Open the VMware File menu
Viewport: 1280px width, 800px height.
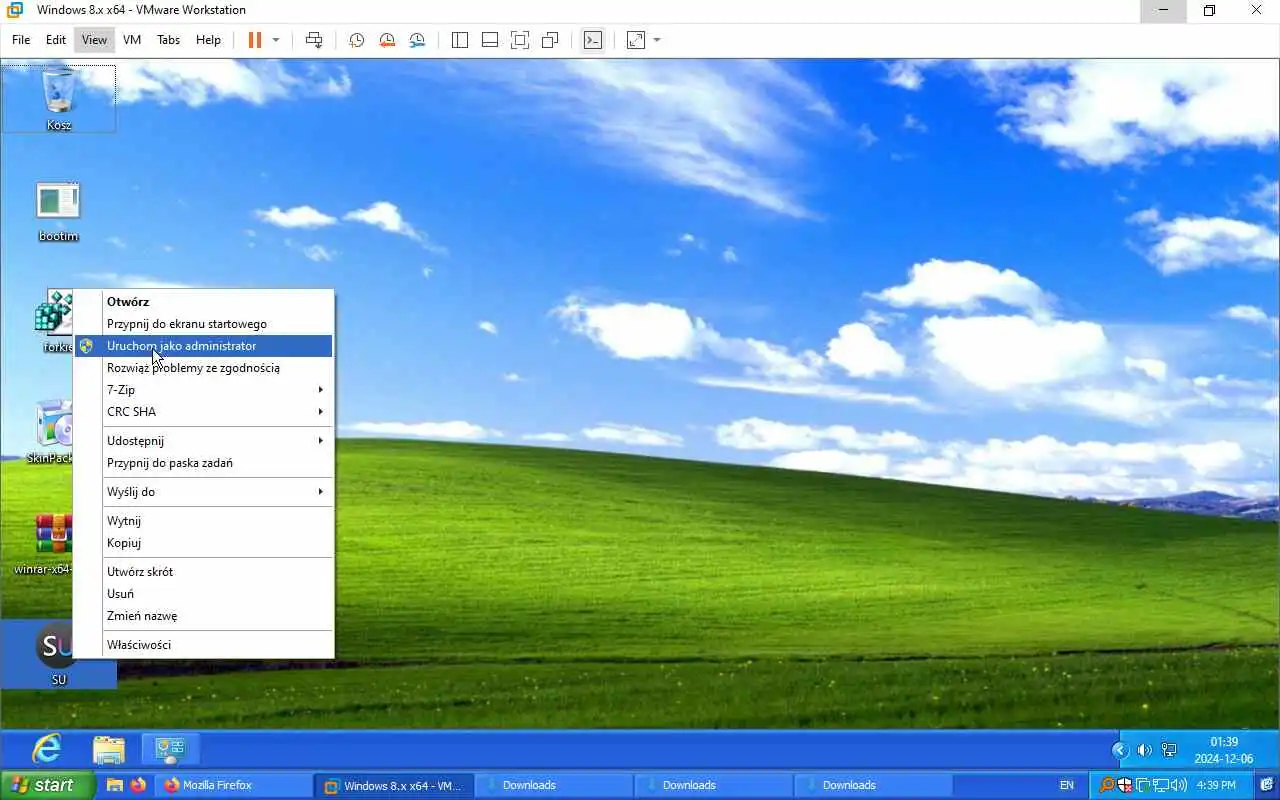[x=21, y=40]
